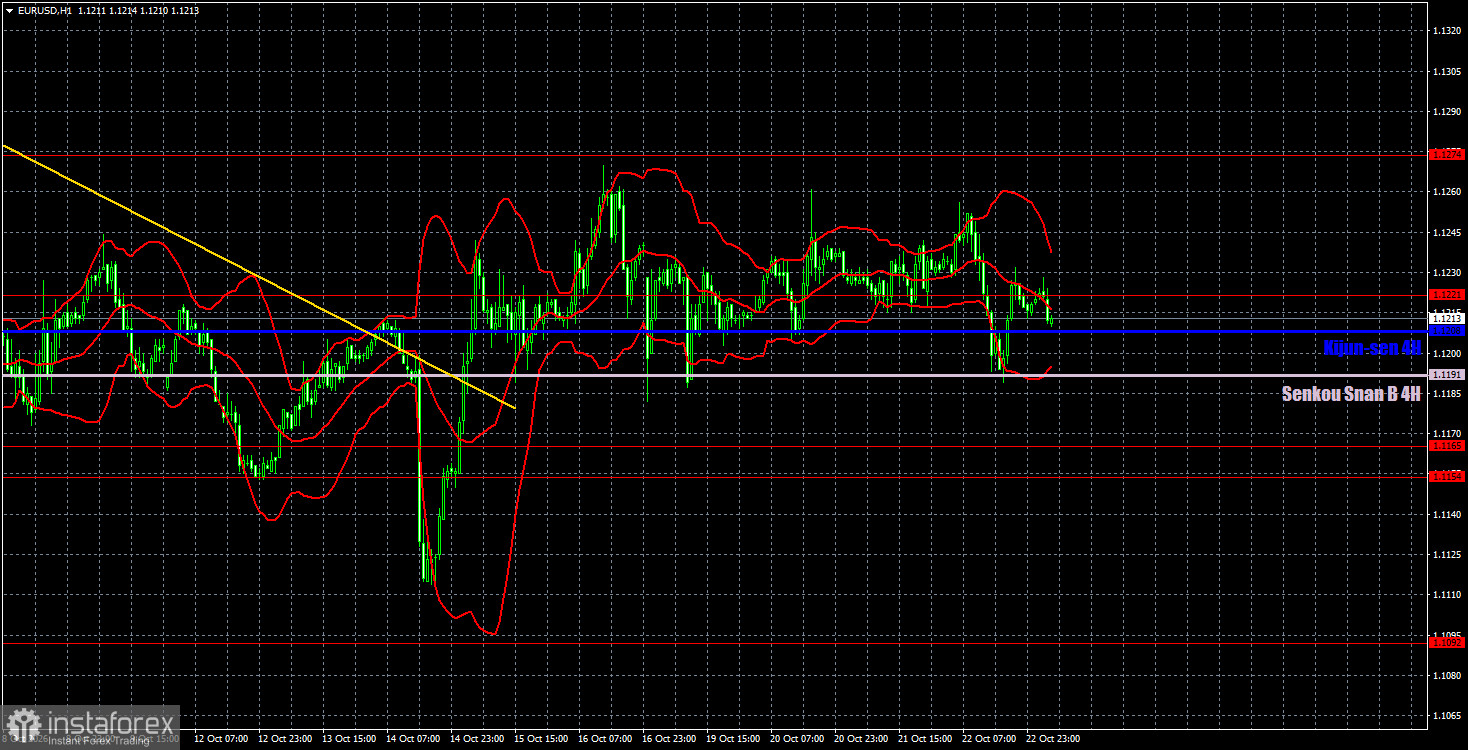Viewport: 1468px width, 750px height.
Task: Click the 1.1080 price scale value
Action: tap(1447, 676)
